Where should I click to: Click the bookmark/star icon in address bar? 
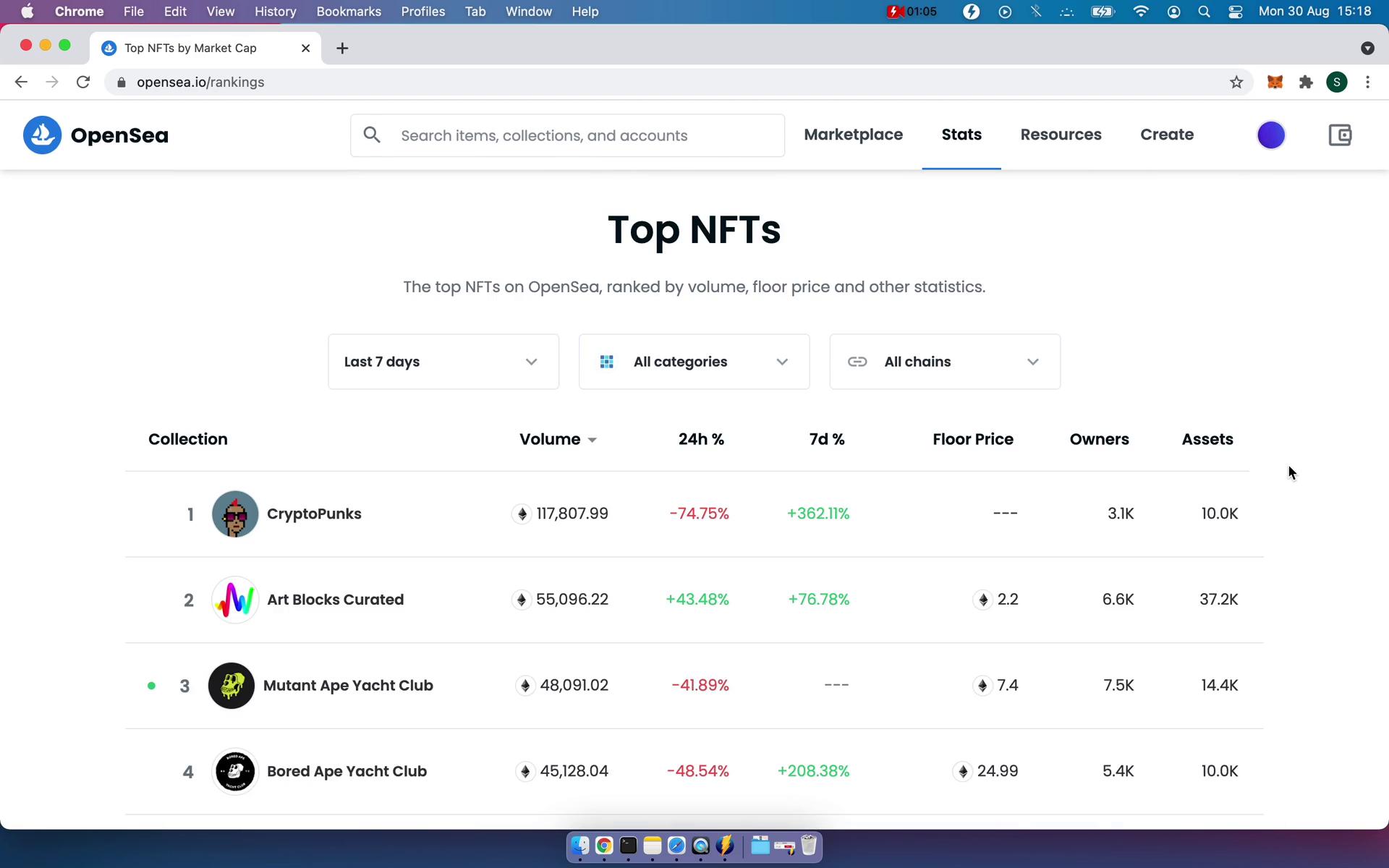coord(1236,82)
